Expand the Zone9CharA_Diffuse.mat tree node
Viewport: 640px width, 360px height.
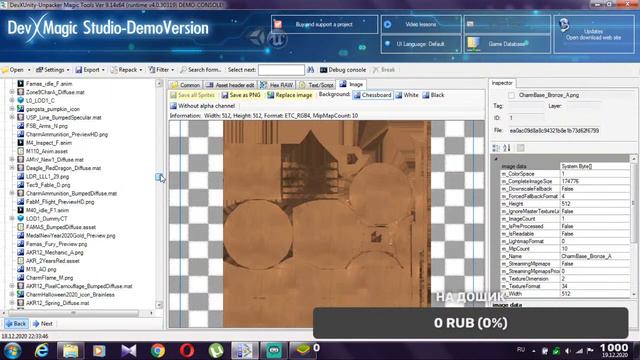tap(12, 92)
